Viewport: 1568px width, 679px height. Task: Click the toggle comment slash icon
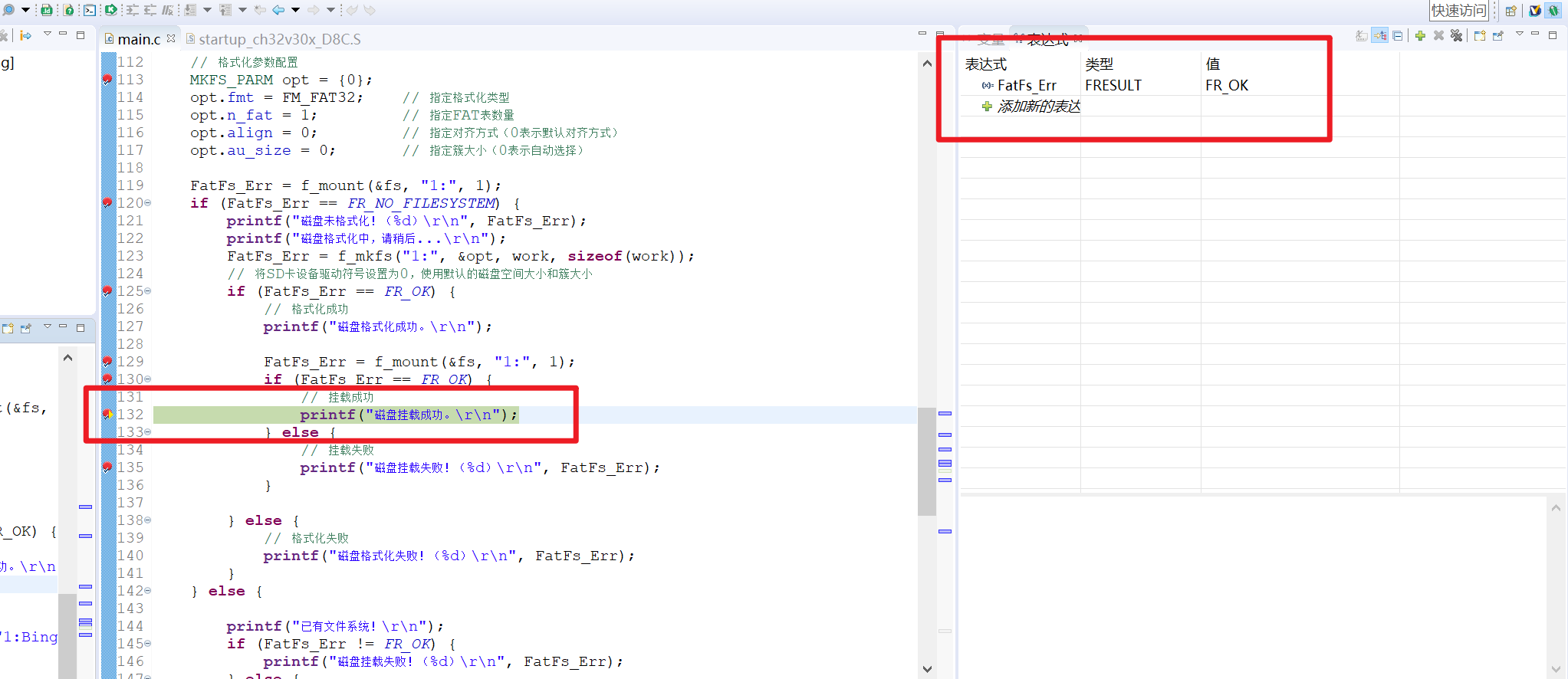click(168, 10)
